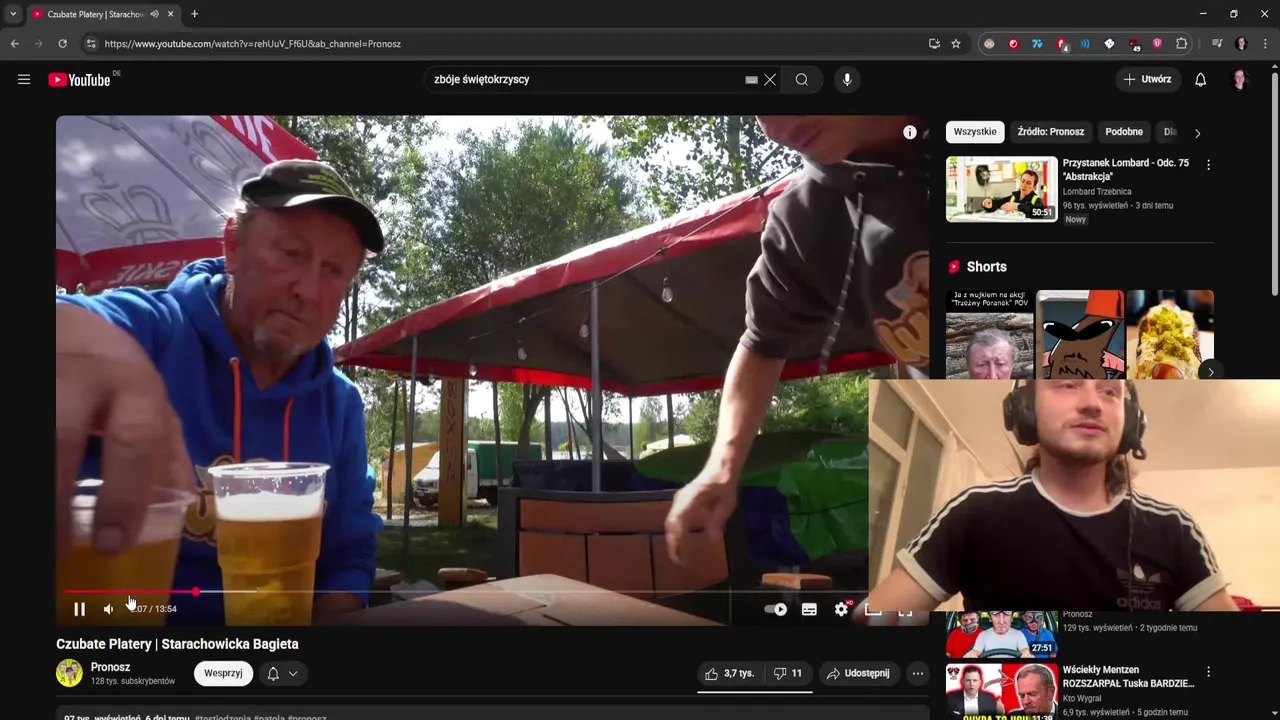Open Pronosz channel avatar
The image size is (1280, 720).
click(x=69, y=673)
